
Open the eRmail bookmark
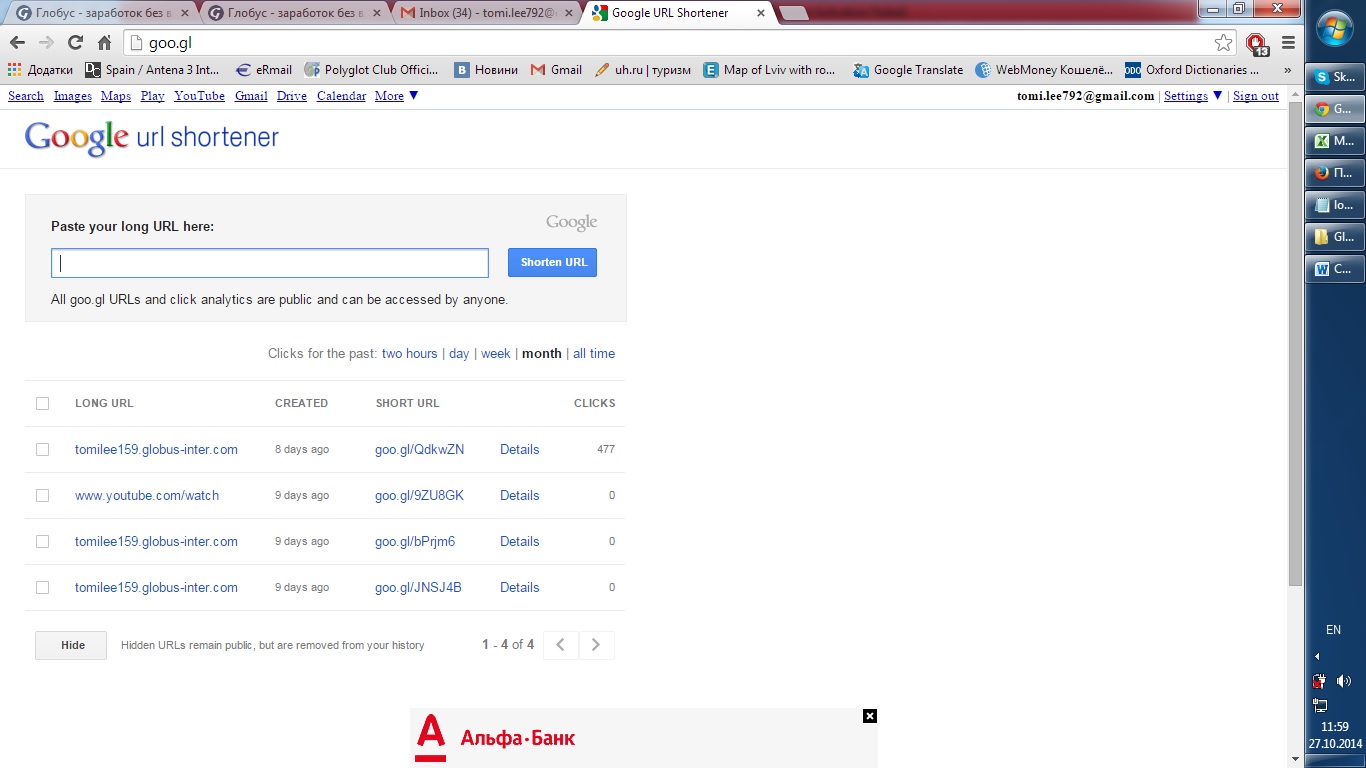coord(264,70)
